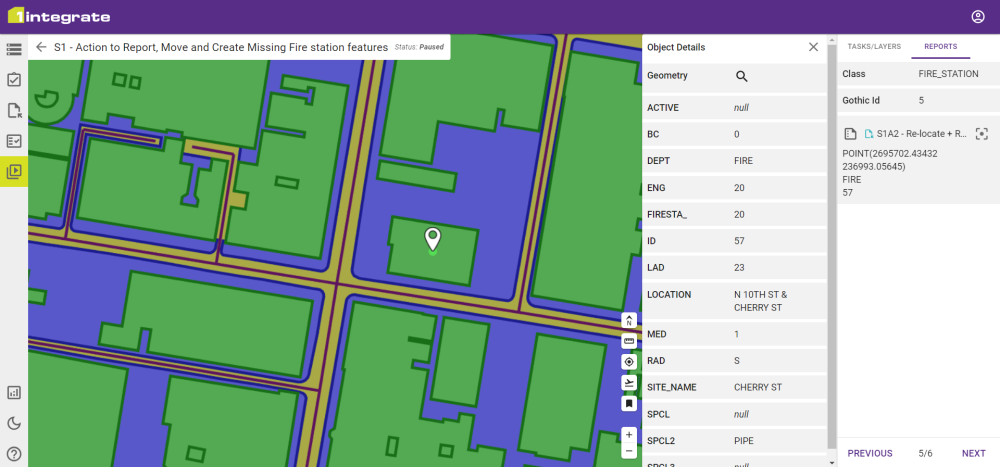This screenshot has width=1000, height=467.
Task: Click the ENG field label
Action: [656, 188]
